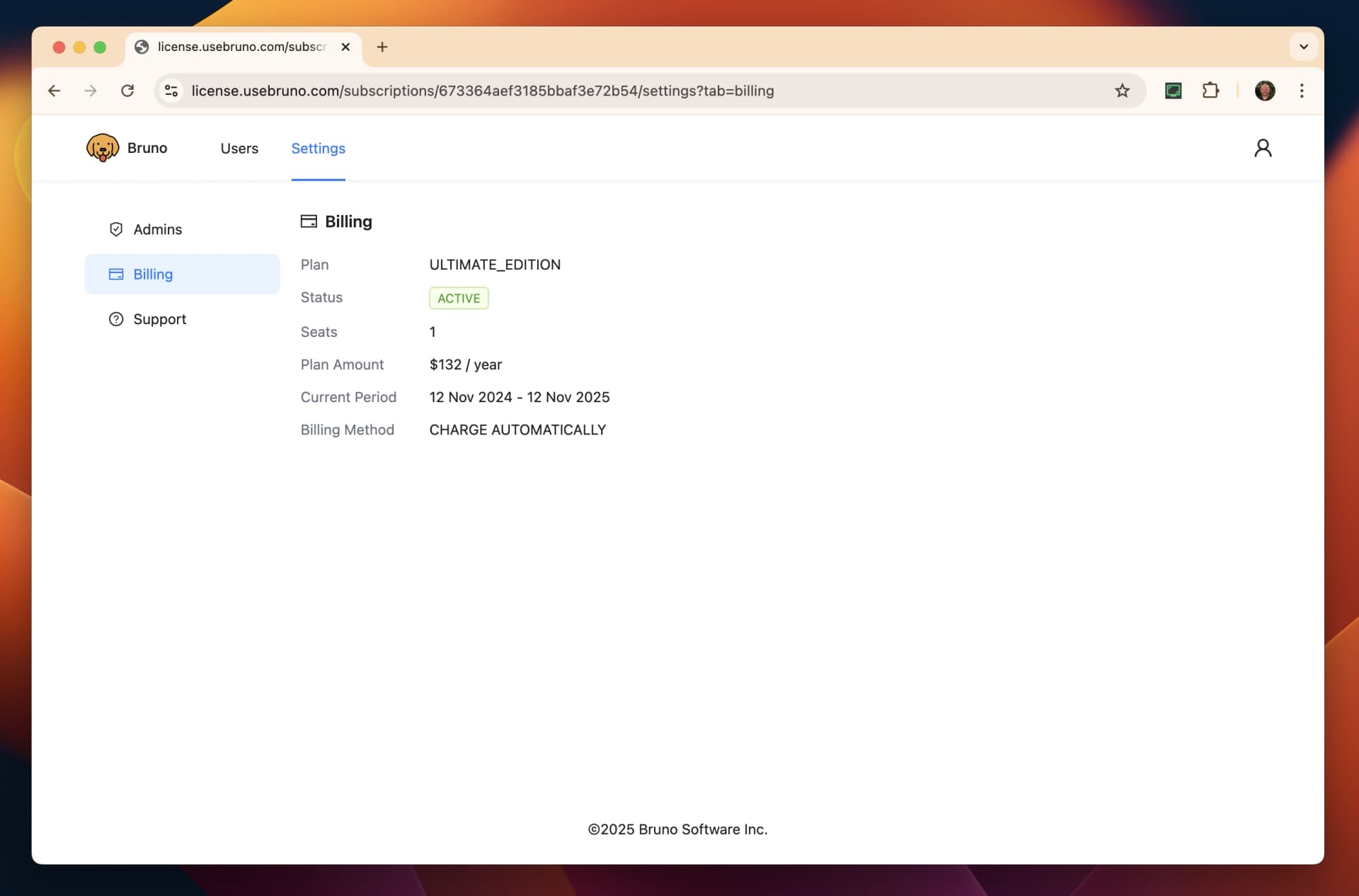1359x896 pixels.
Task: Click the forward navigation arrow
Action: (x=89, y=91)
